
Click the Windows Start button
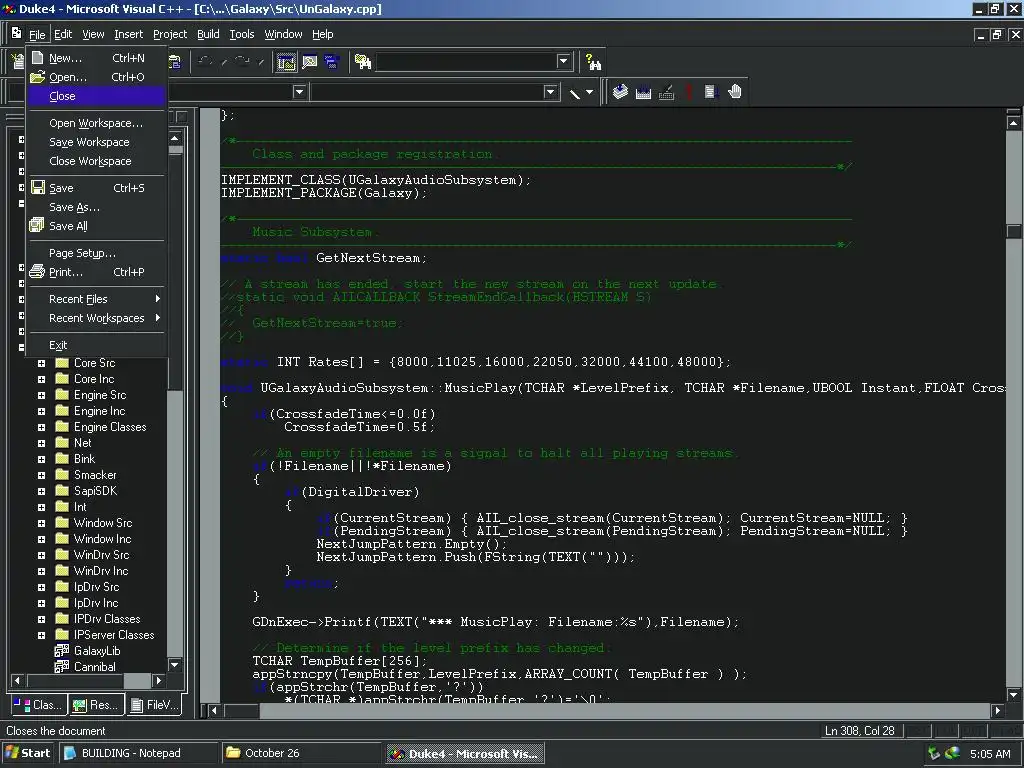pos(28,753)
